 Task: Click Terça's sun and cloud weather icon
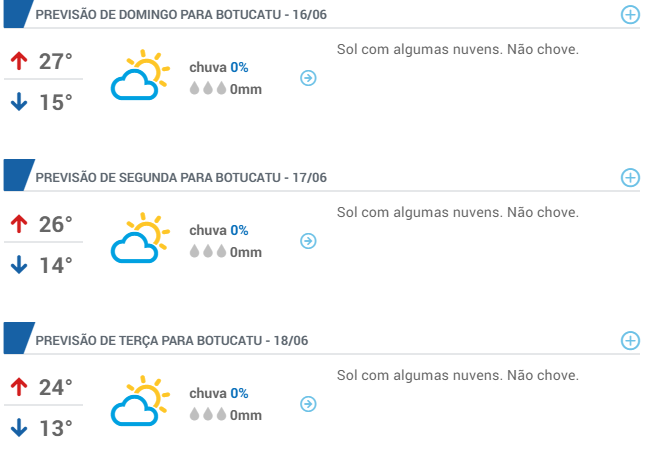click(x=140, y=401)
